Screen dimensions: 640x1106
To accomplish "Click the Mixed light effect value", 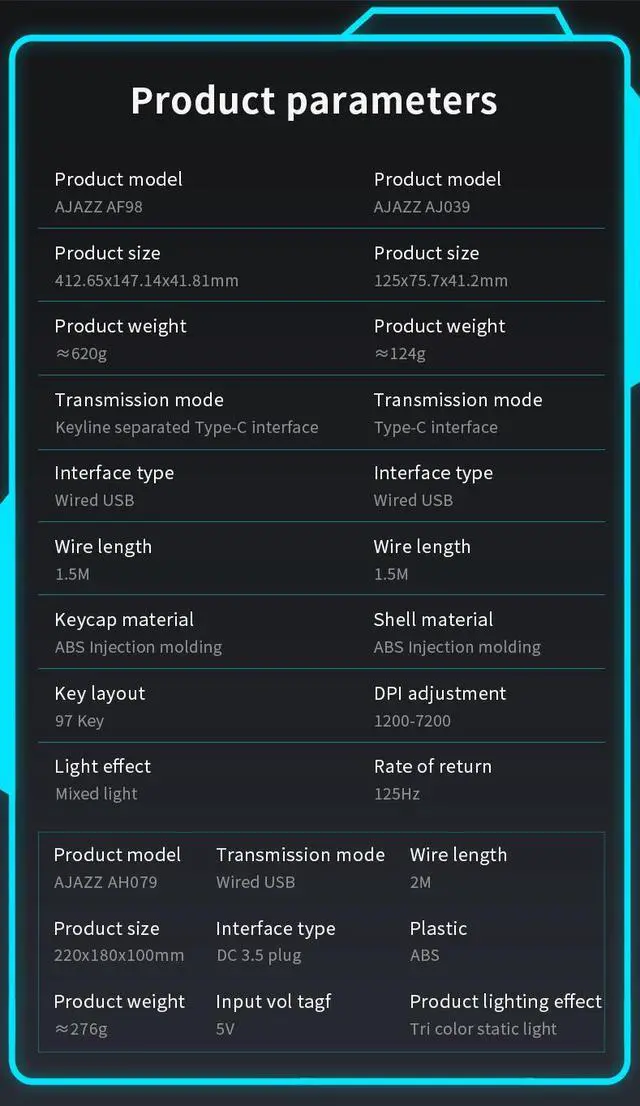I will pos(96,794).
